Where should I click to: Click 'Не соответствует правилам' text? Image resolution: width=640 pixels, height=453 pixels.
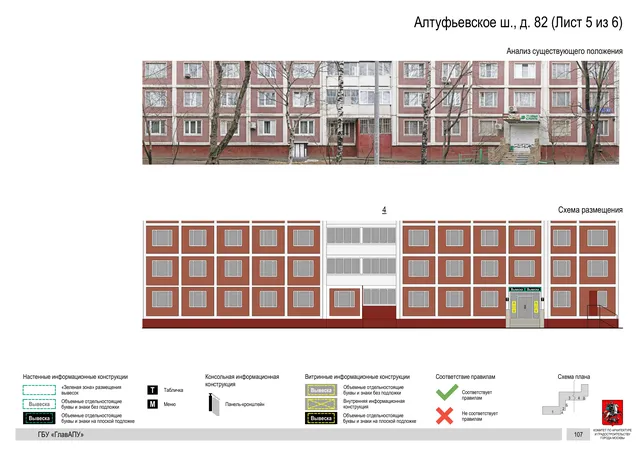480,416
